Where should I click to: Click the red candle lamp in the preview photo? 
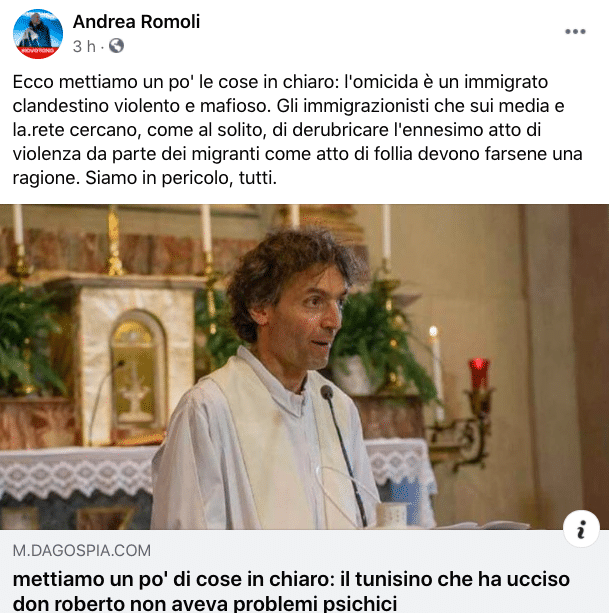tap(479, 374)
